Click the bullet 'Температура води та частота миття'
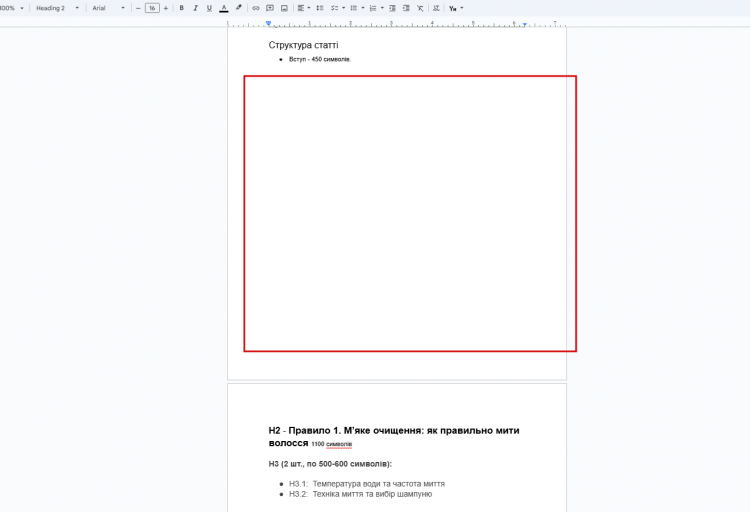Screen dimensions: 750x512 tap(378, 484)
